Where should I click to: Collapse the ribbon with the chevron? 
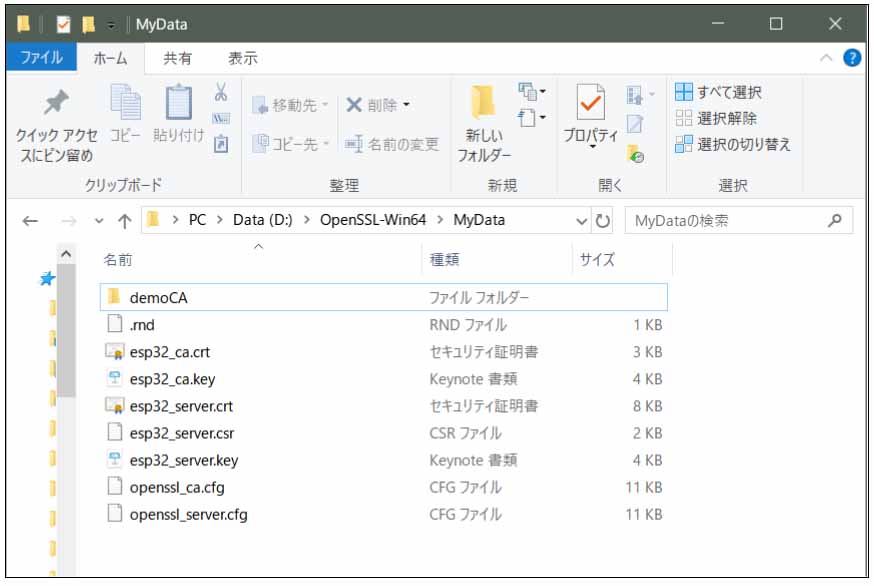(826, 58)
